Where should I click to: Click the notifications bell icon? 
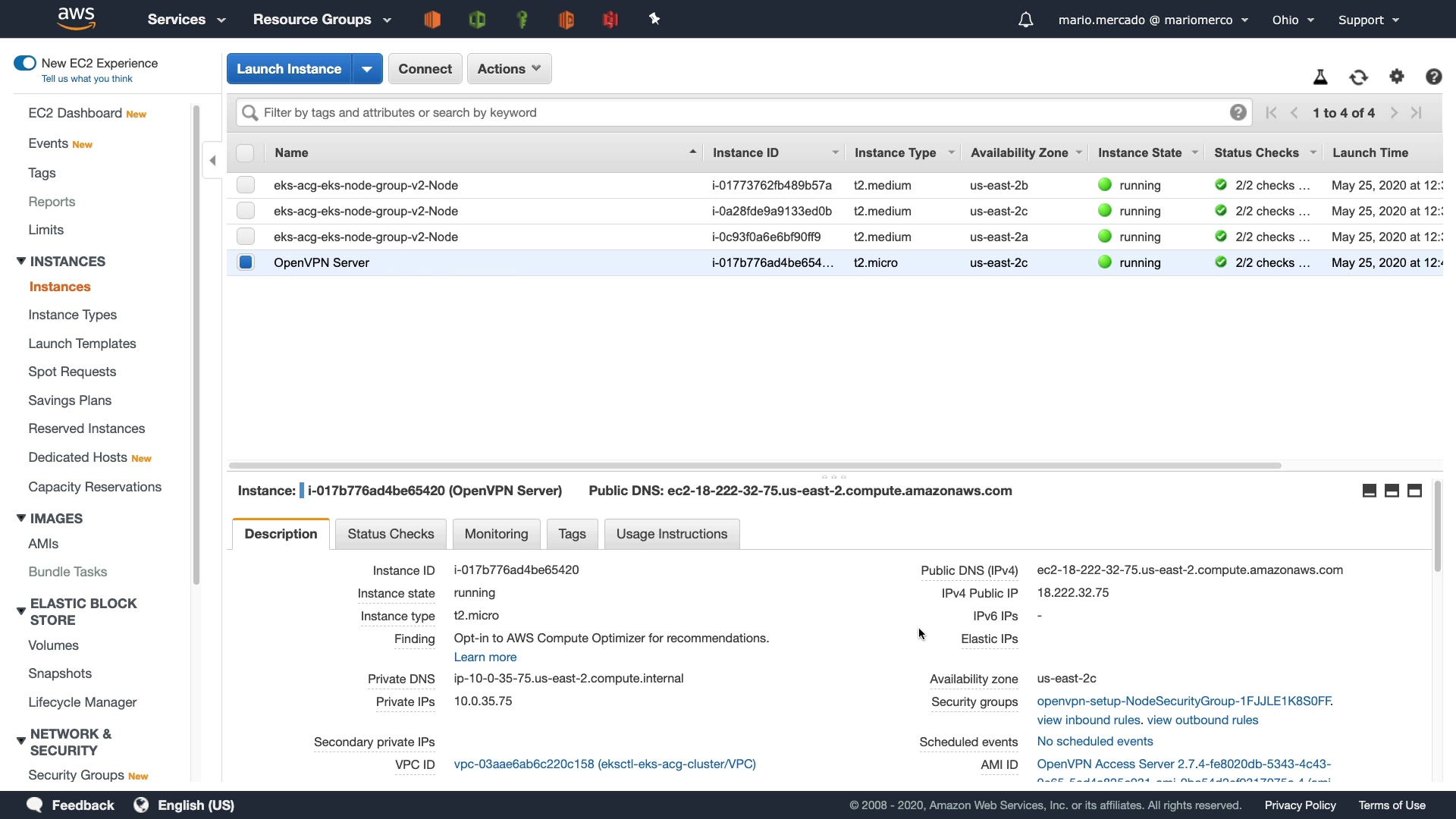[1025, 20]
